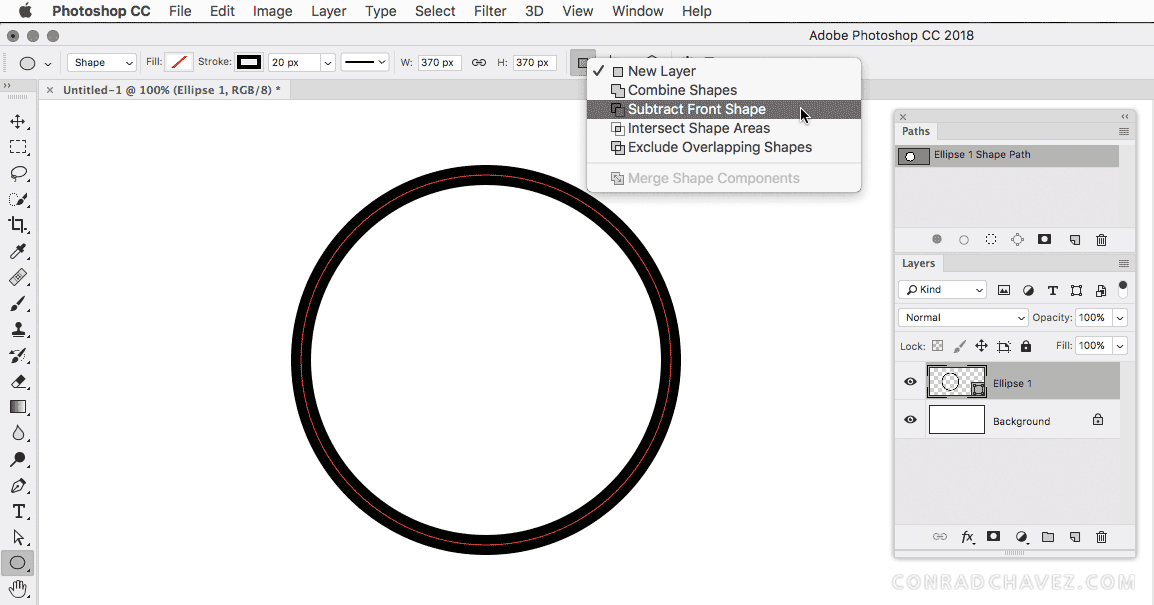Open stroke width dropdown arrow
Viewport: 1154px width, 605px height.
pos(328,63)
